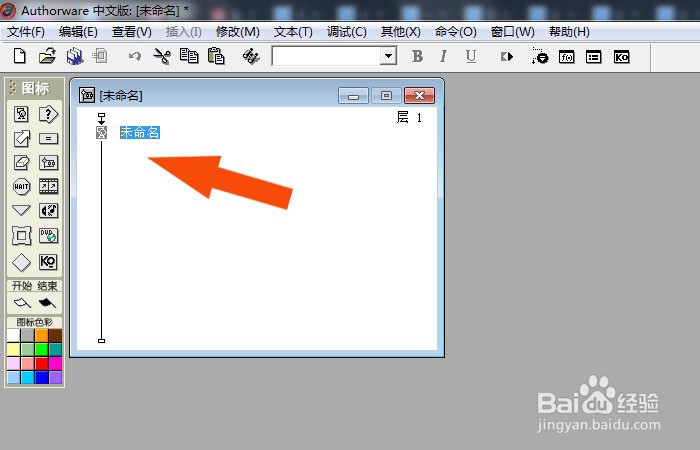Open the 窗口(W) menu
Viewport: 700px width, 450px height.
(512, 32)
